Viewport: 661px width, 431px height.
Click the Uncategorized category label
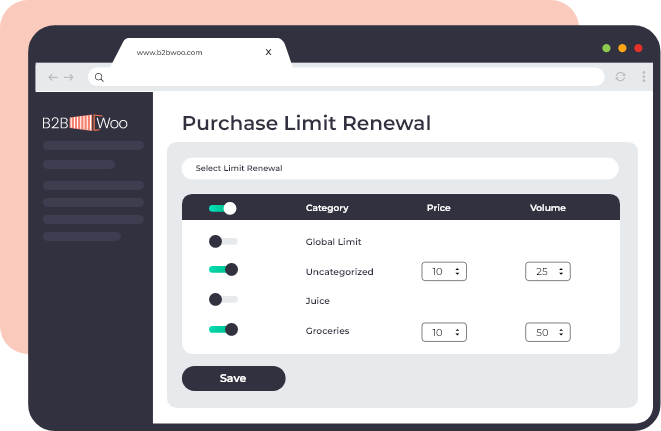[339, 272]
